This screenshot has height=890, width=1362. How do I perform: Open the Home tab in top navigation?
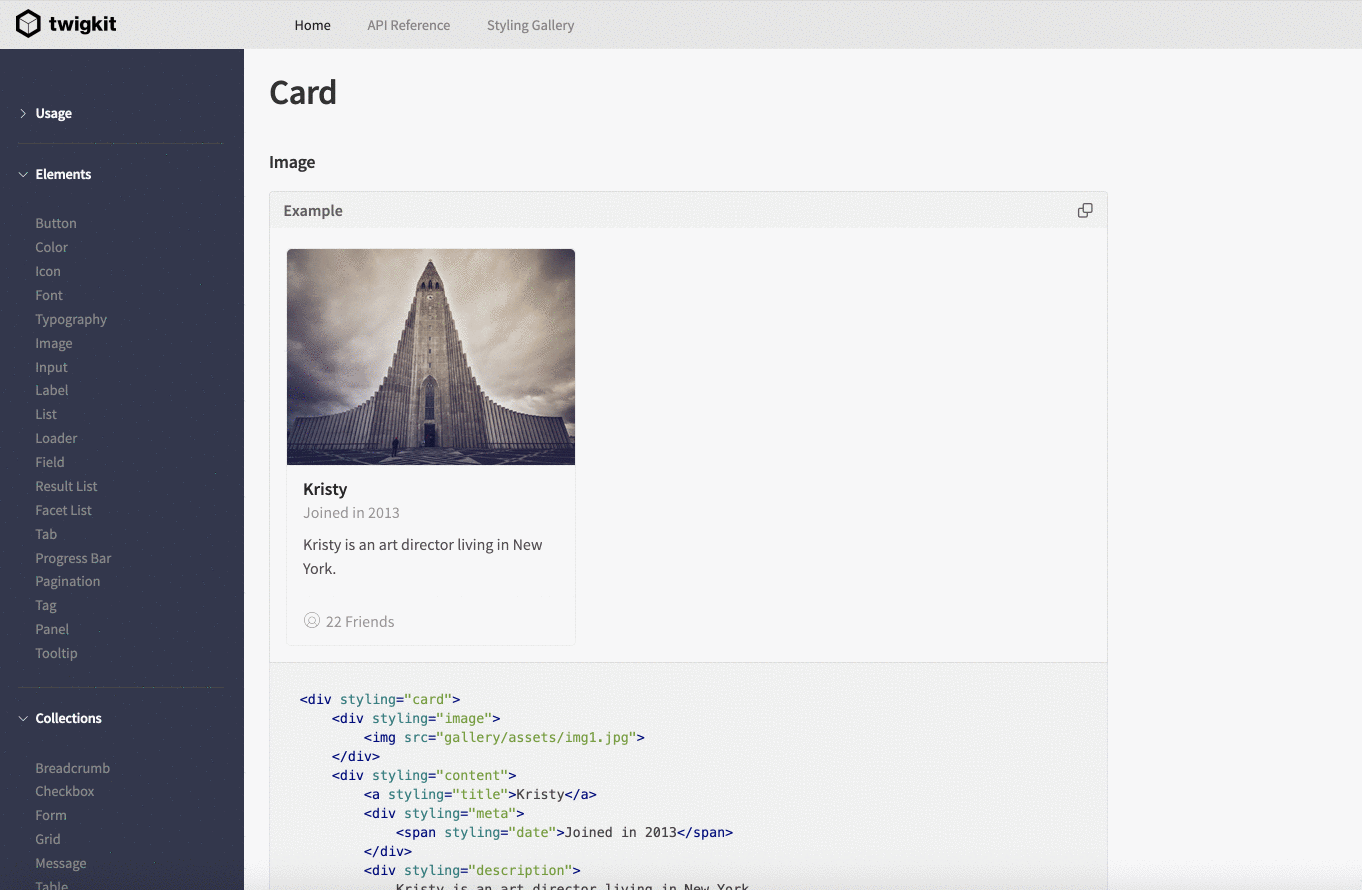(312, 25)
